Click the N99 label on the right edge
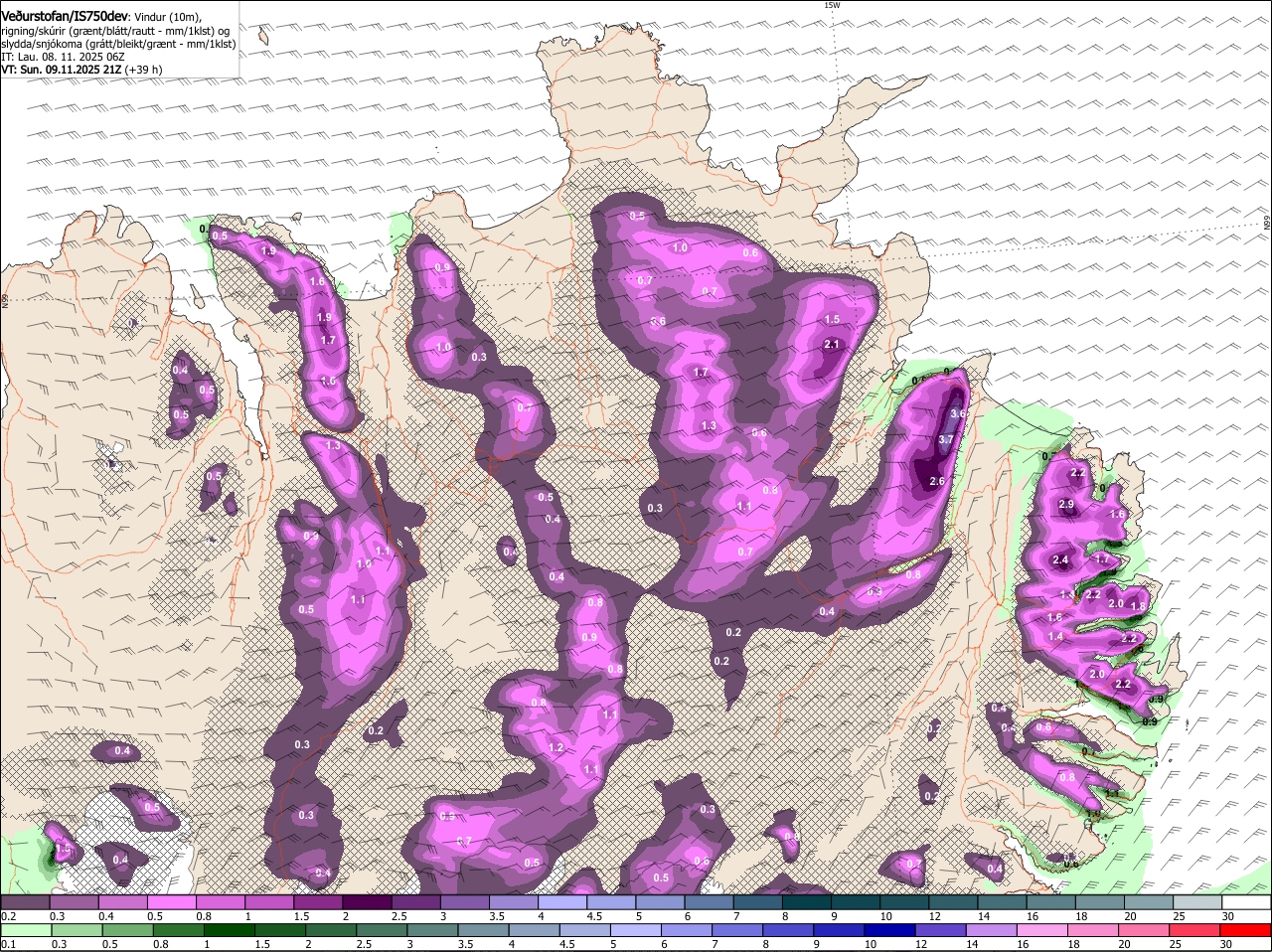Image resolution: width=1272 pixels, height=952 pixels. pos(1267,225)
